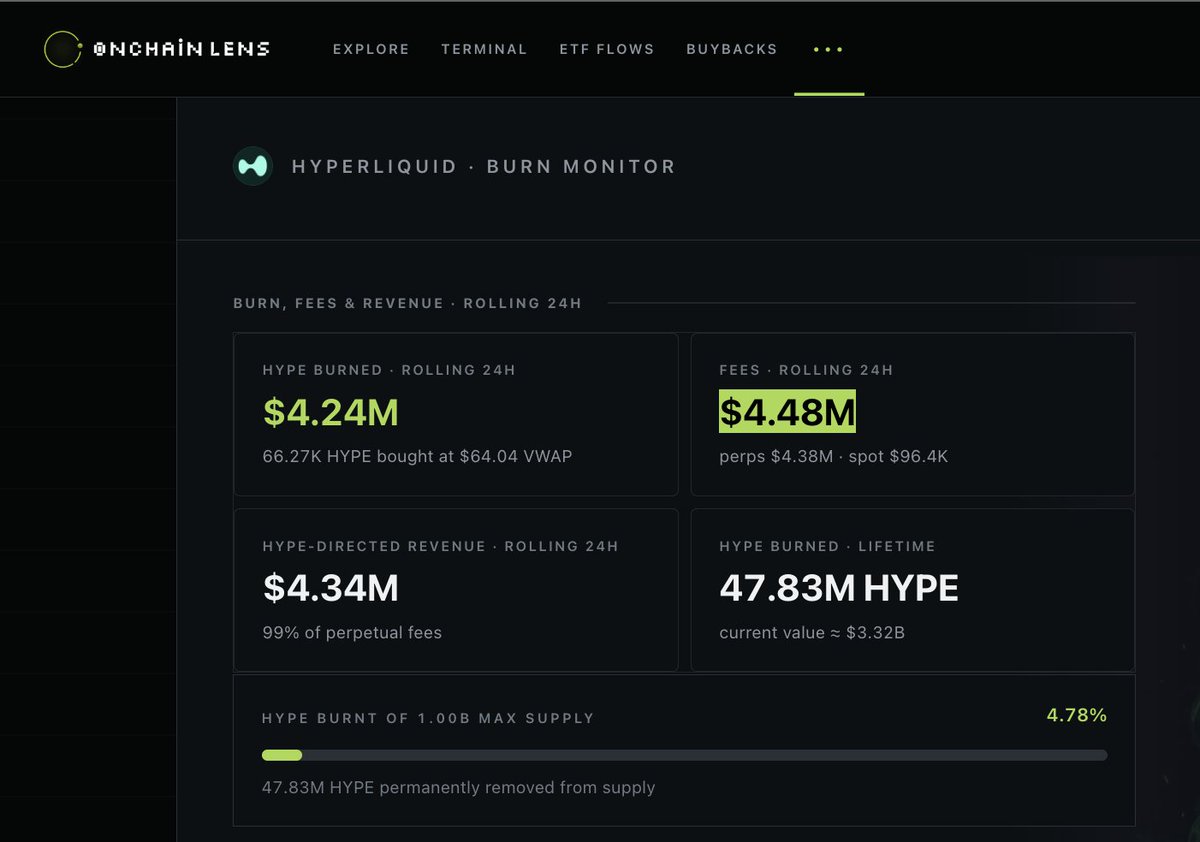Click the current value ≈ $3.32B text
Viewport: 1200px width, 842px height.
[812, 633]
